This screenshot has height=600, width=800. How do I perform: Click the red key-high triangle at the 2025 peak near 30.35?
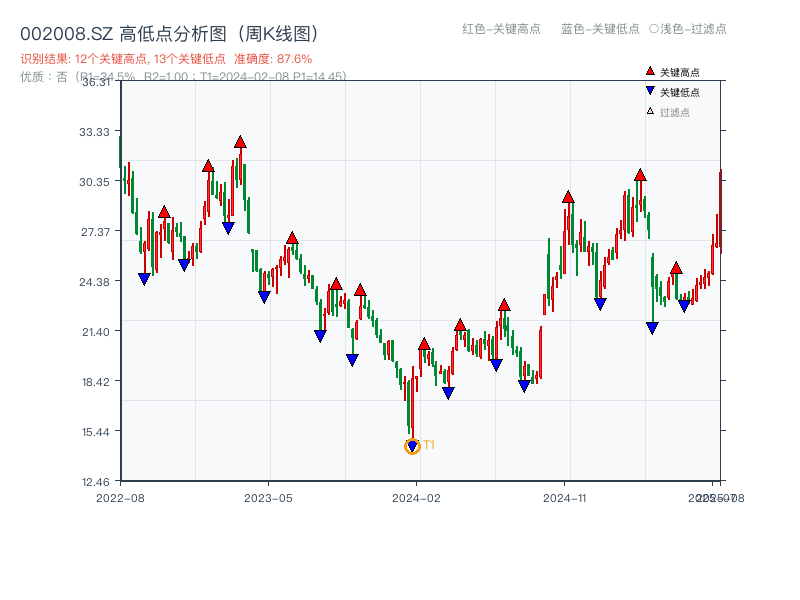pos(640,175)
